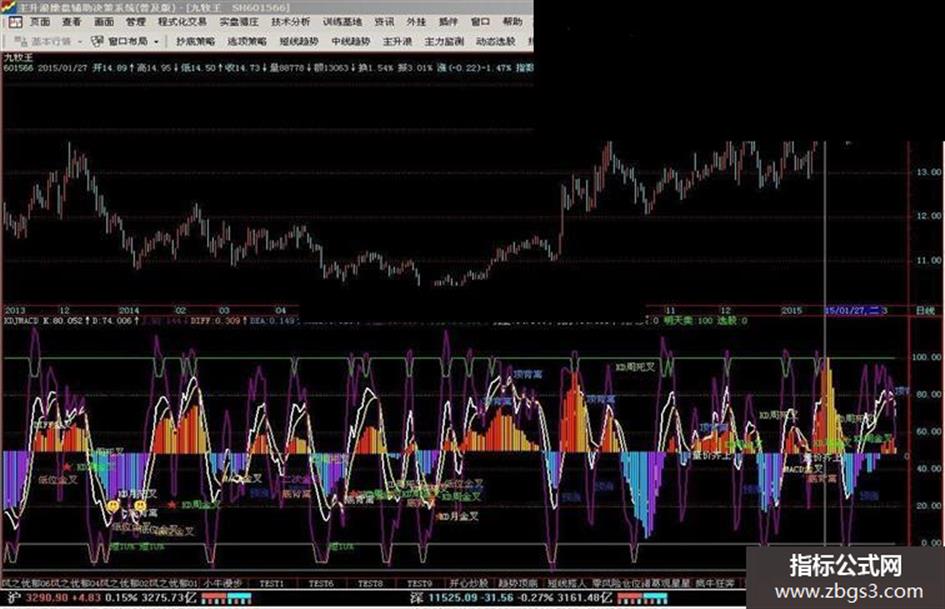This screenshot has width=945, height=609.
Task: Open the 查看 menu
Action: 72,22
